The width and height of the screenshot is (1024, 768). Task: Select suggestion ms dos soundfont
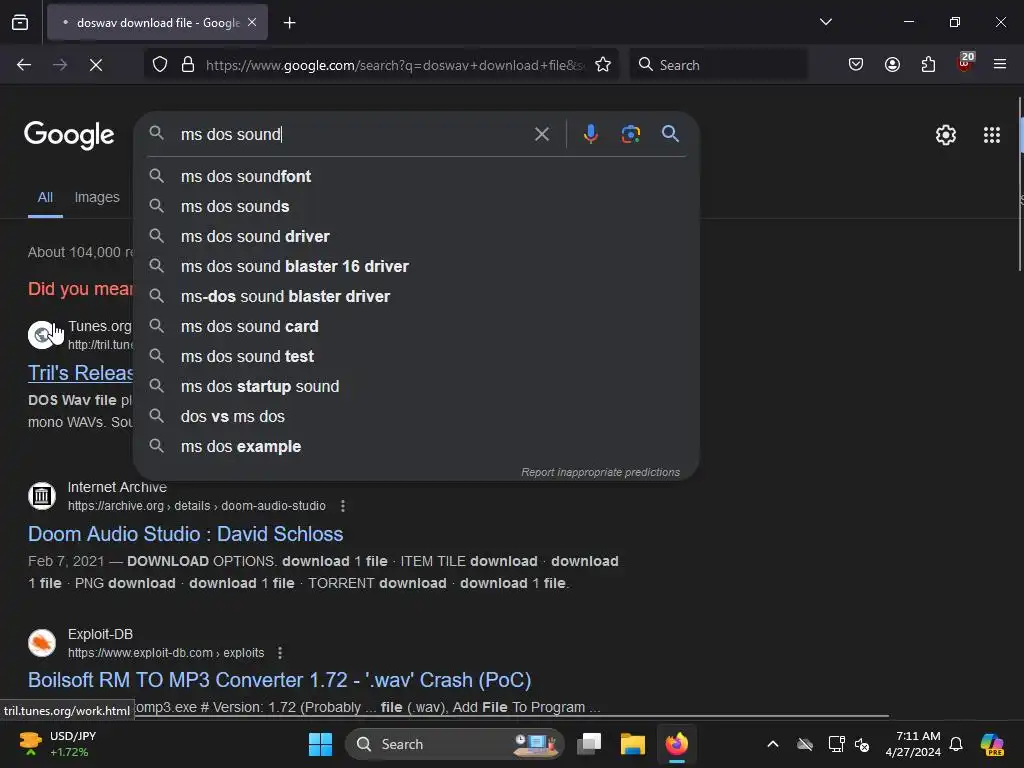(417, 176)
